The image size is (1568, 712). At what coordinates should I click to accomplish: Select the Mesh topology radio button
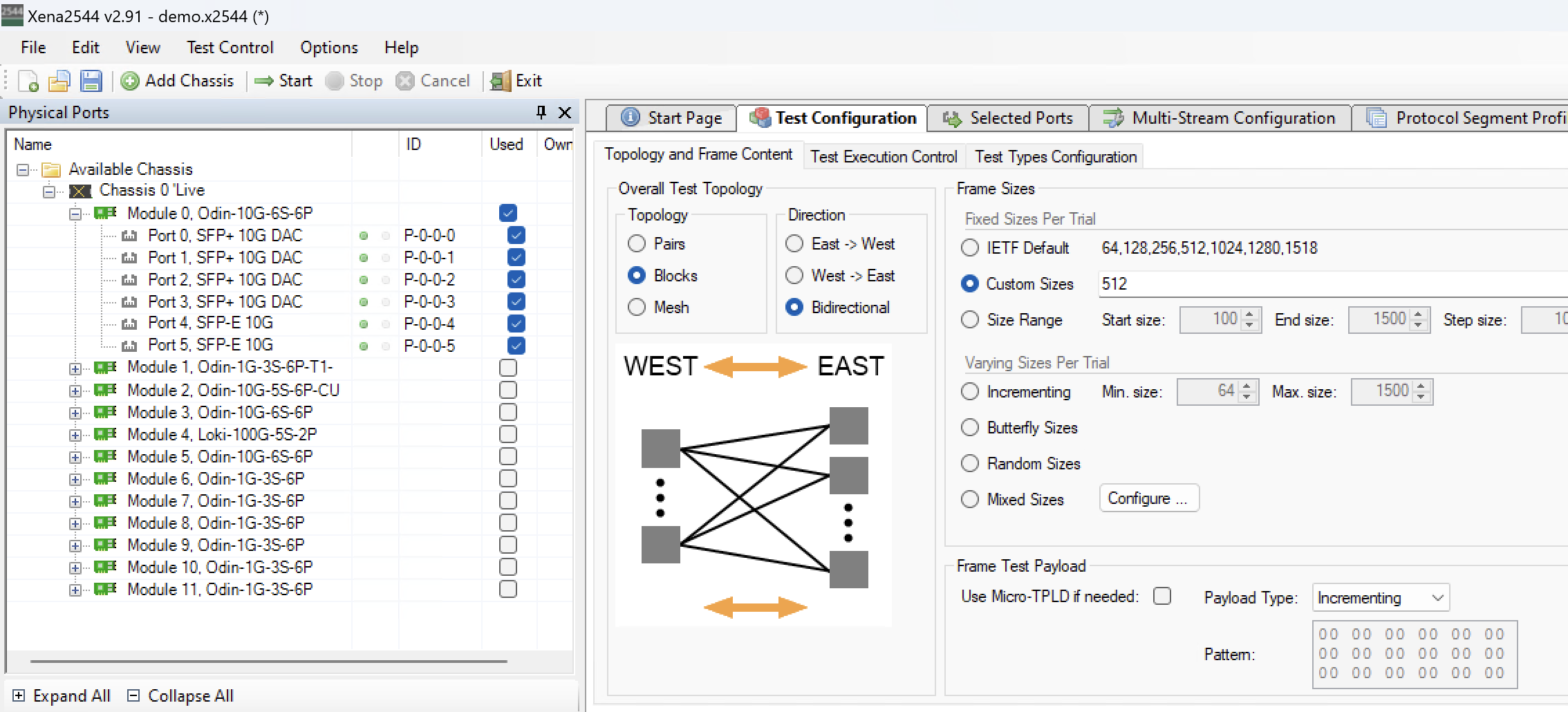tap(637, 307)
